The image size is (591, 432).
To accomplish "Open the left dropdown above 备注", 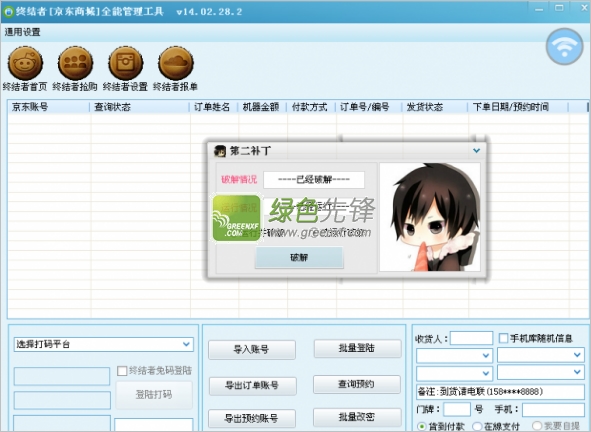I will (454, 373).
